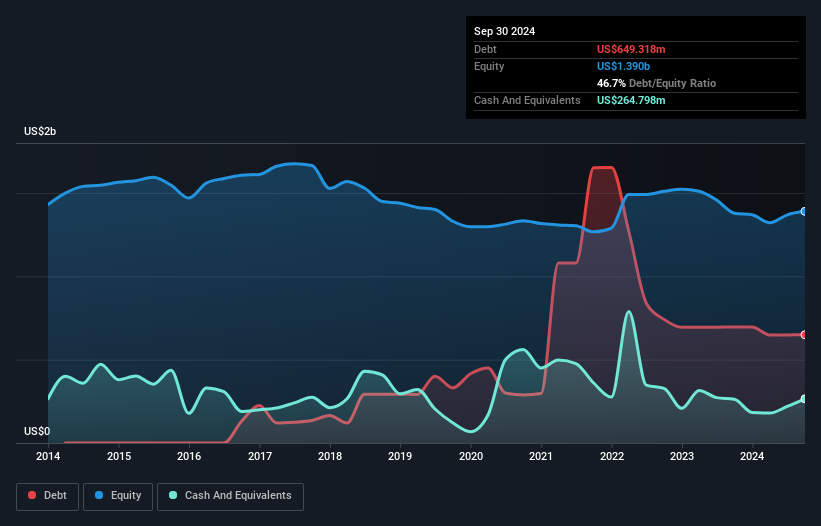Click the blue dot in Equity legend

(98, 496)
